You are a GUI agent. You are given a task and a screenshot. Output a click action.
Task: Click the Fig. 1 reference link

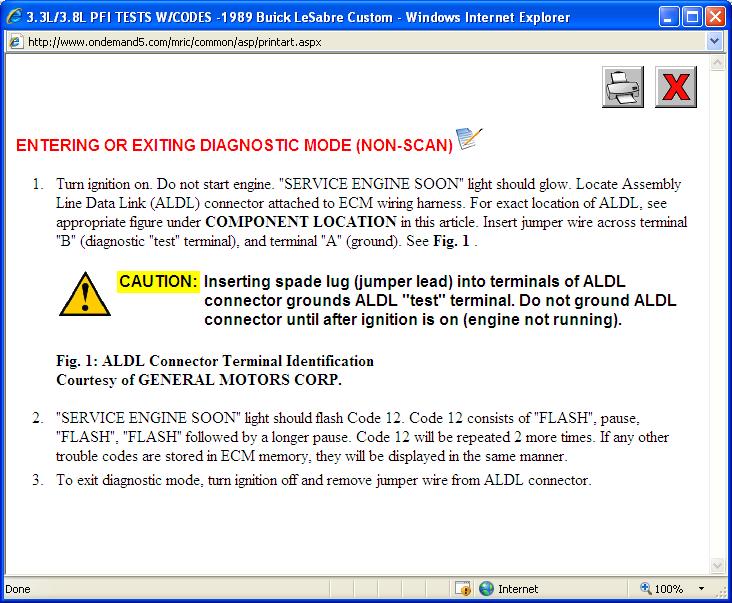coord(451,241)
